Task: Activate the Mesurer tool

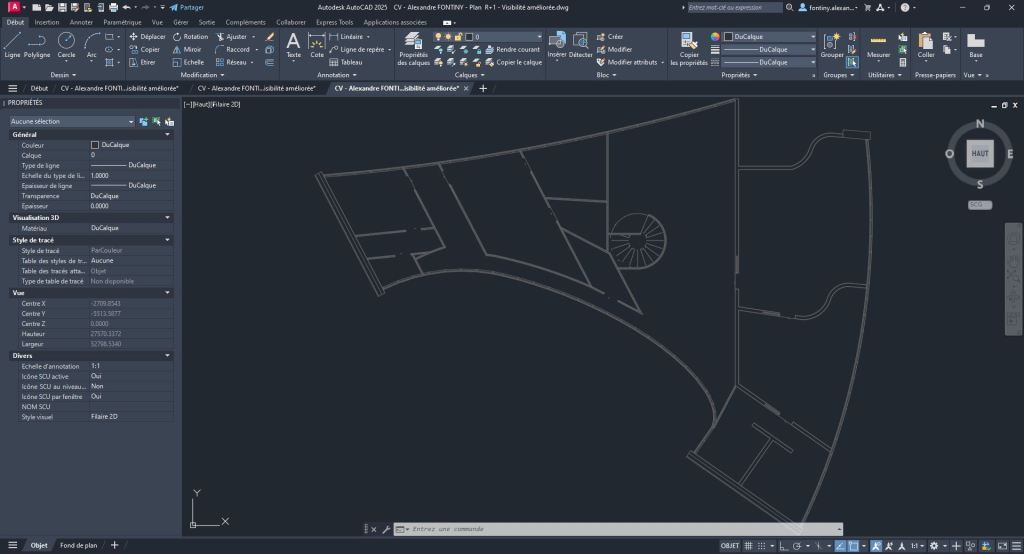Action: [878, 44]
